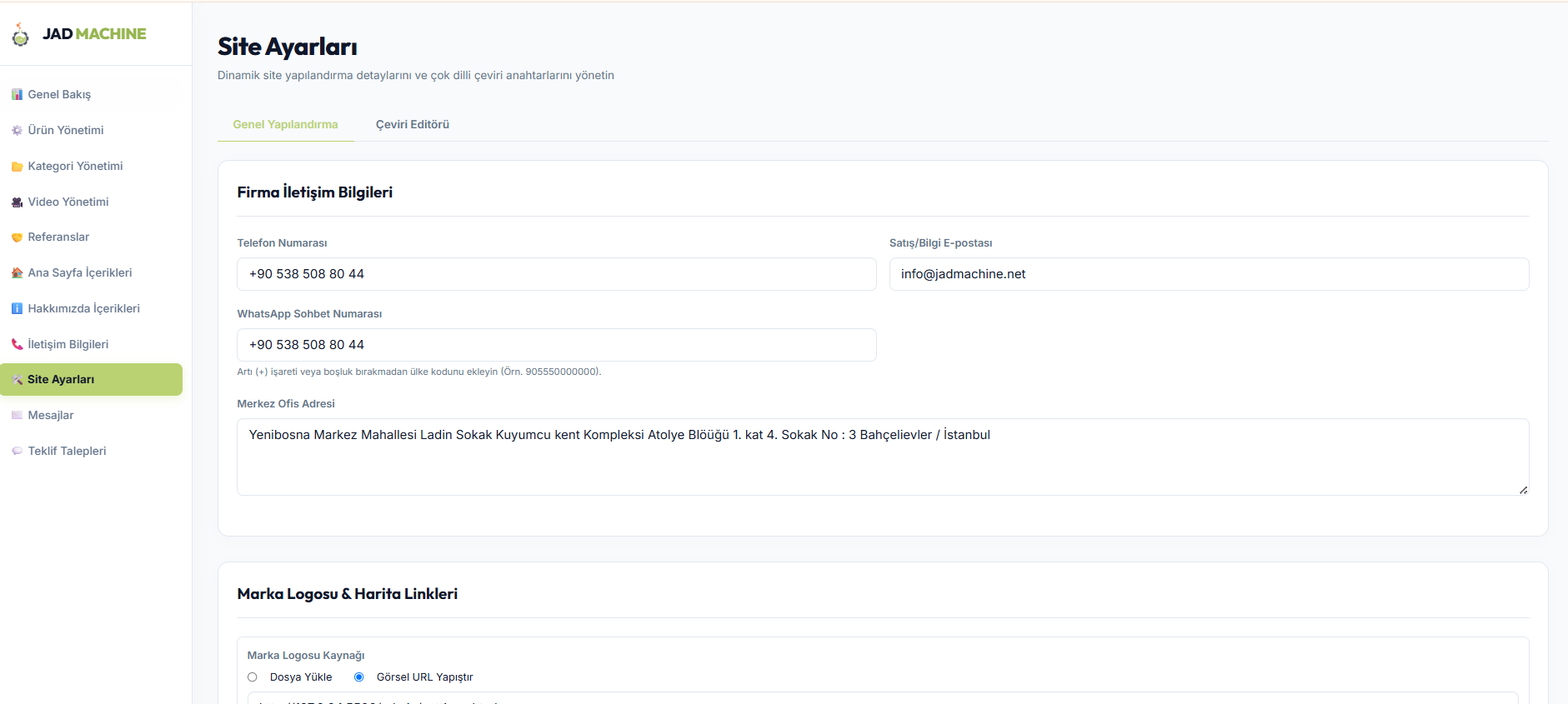Select Site Ayarları in the sidebar
The image size is (1568, 704).
[92, 380]
